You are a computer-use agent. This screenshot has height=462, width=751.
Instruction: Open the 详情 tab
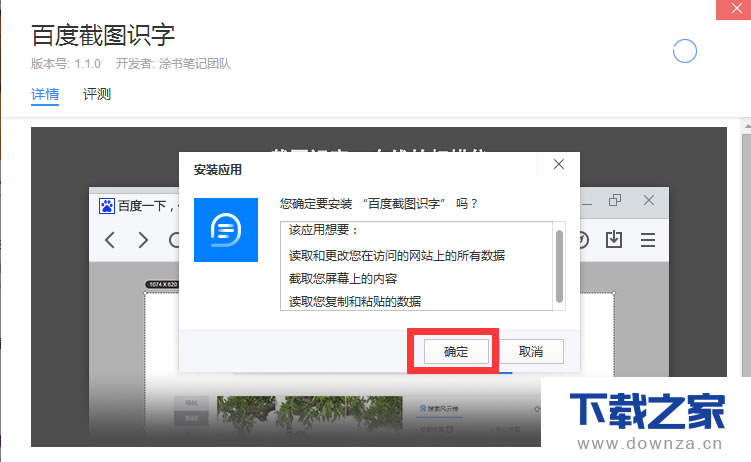pyautogui.click(x=45, y=94)
